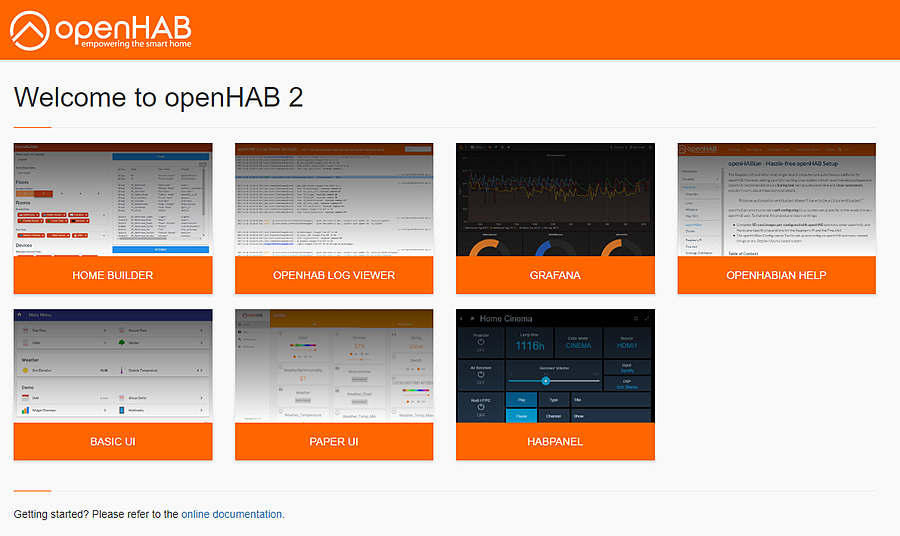
Task: Open the openHABian help page thumbnail
Action: click(x=776, y=199)
